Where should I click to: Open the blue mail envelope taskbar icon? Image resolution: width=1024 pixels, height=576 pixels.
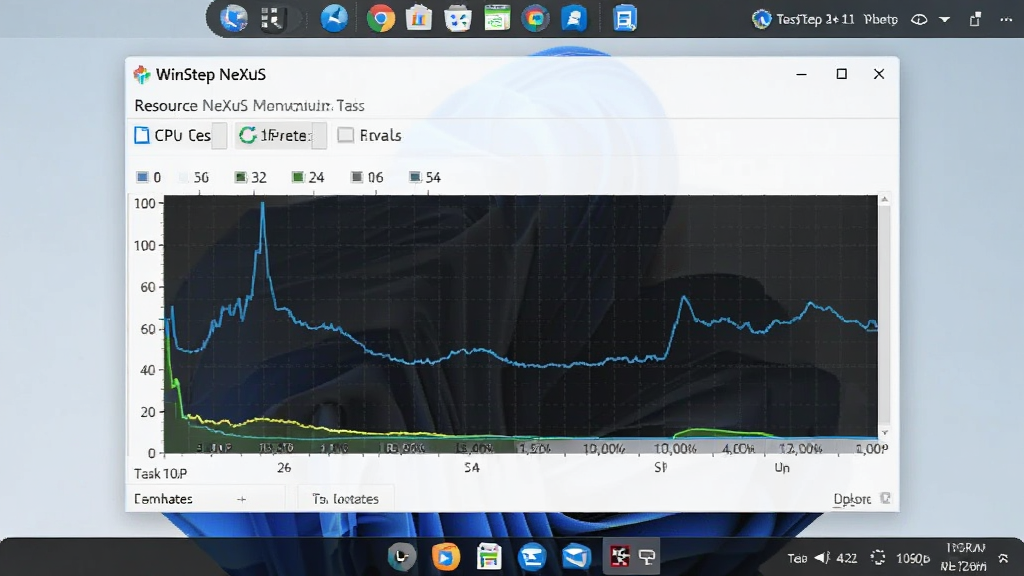tap(576, 557)
